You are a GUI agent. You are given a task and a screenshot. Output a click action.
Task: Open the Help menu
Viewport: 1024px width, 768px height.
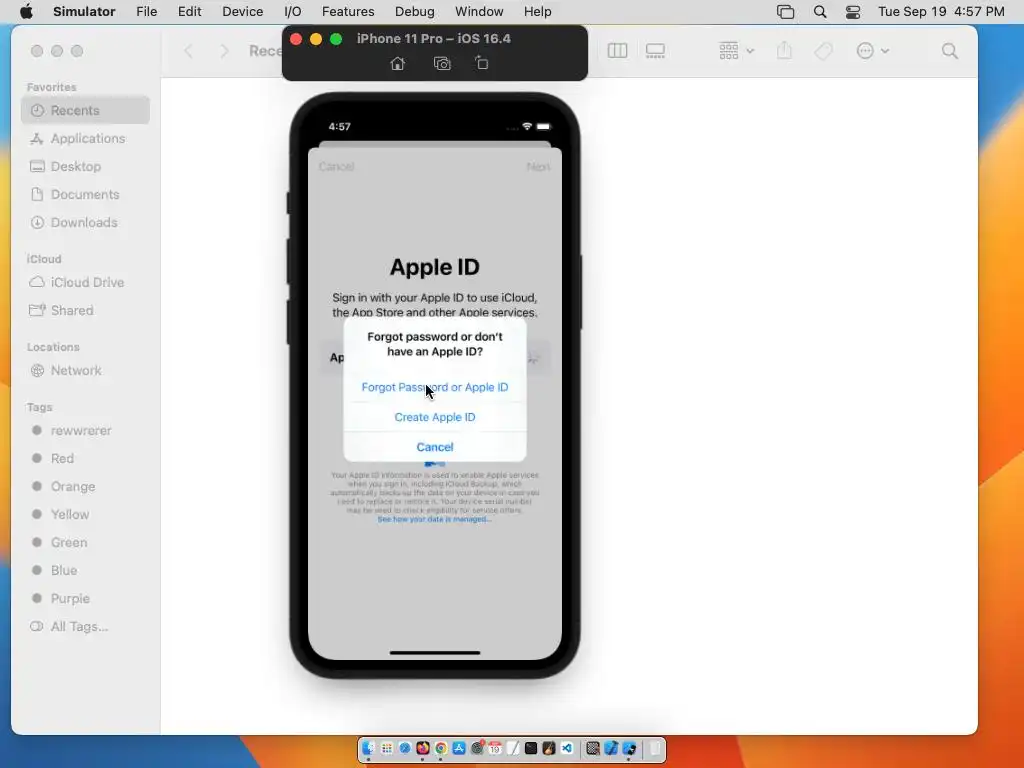point(537,12)
